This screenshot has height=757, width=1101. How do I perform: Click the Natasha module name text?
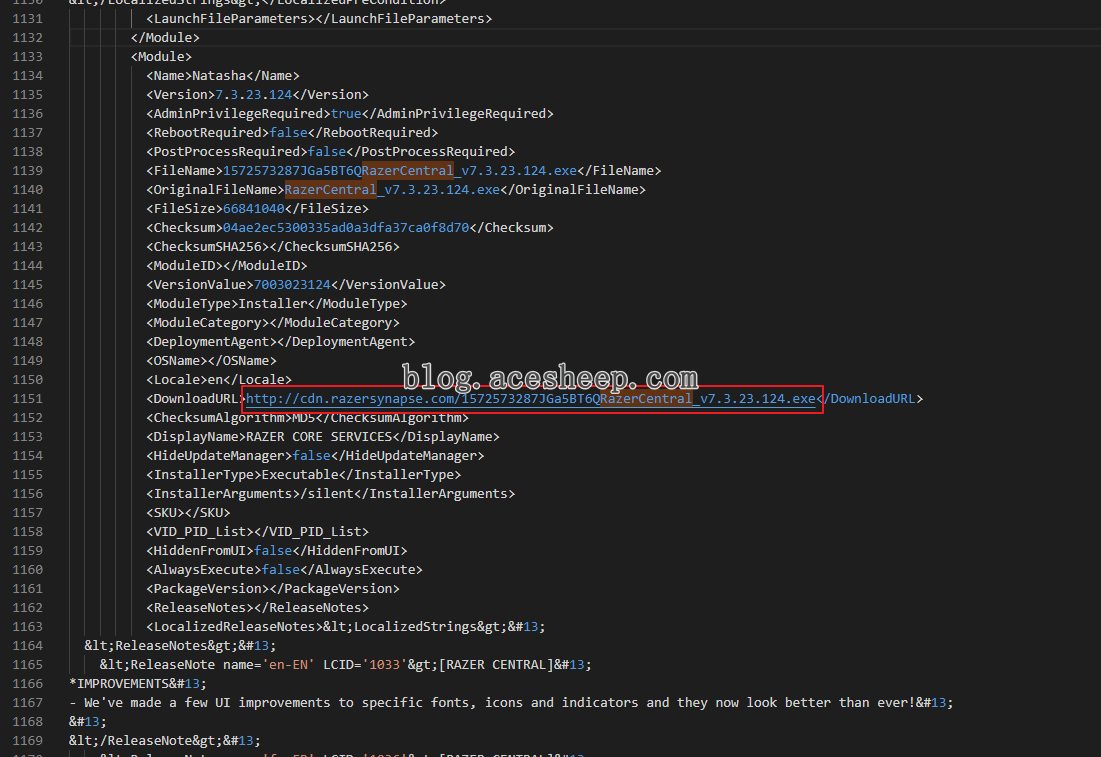pos(219,76)
